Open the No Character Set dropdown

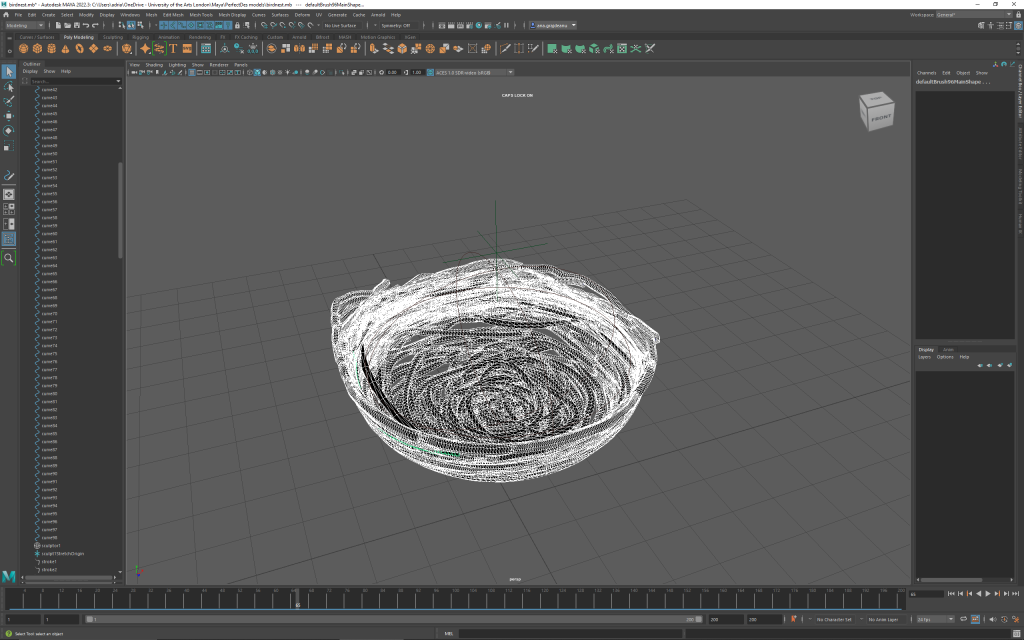833,619
